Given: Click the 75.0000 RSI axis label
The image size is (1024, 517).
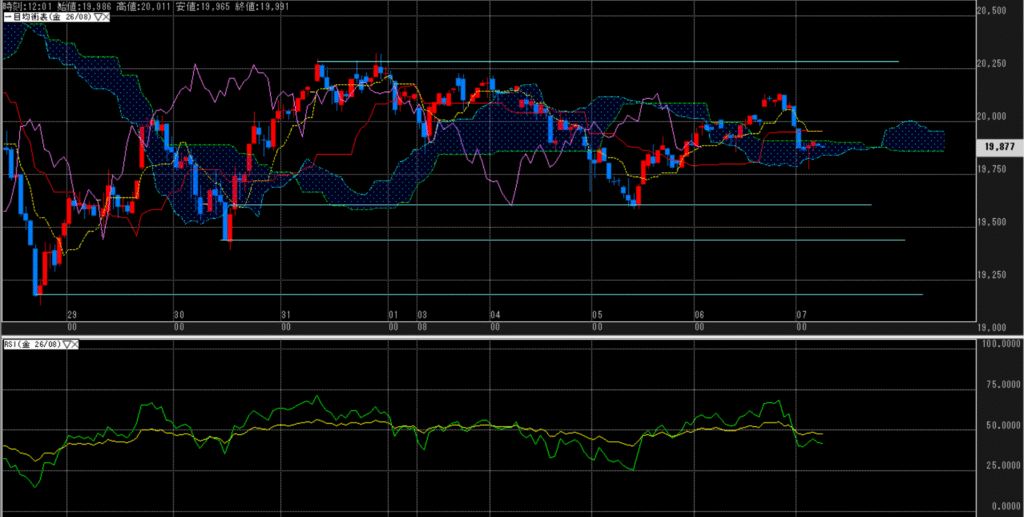Looking at the screenshot, I should (1000, 382).
